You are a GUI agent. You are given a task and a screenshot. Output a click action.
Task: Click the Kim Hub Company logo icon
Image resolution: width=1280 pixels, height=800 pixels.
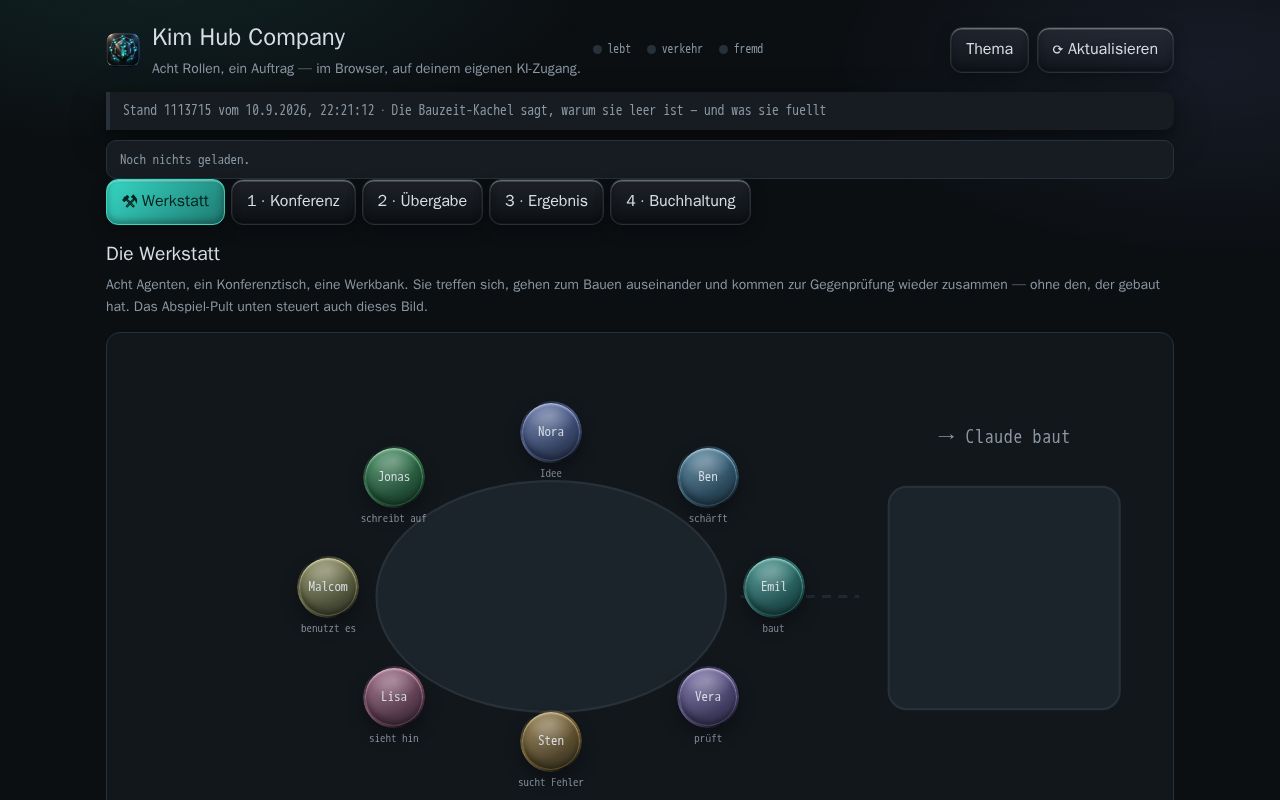click(123, 49)
